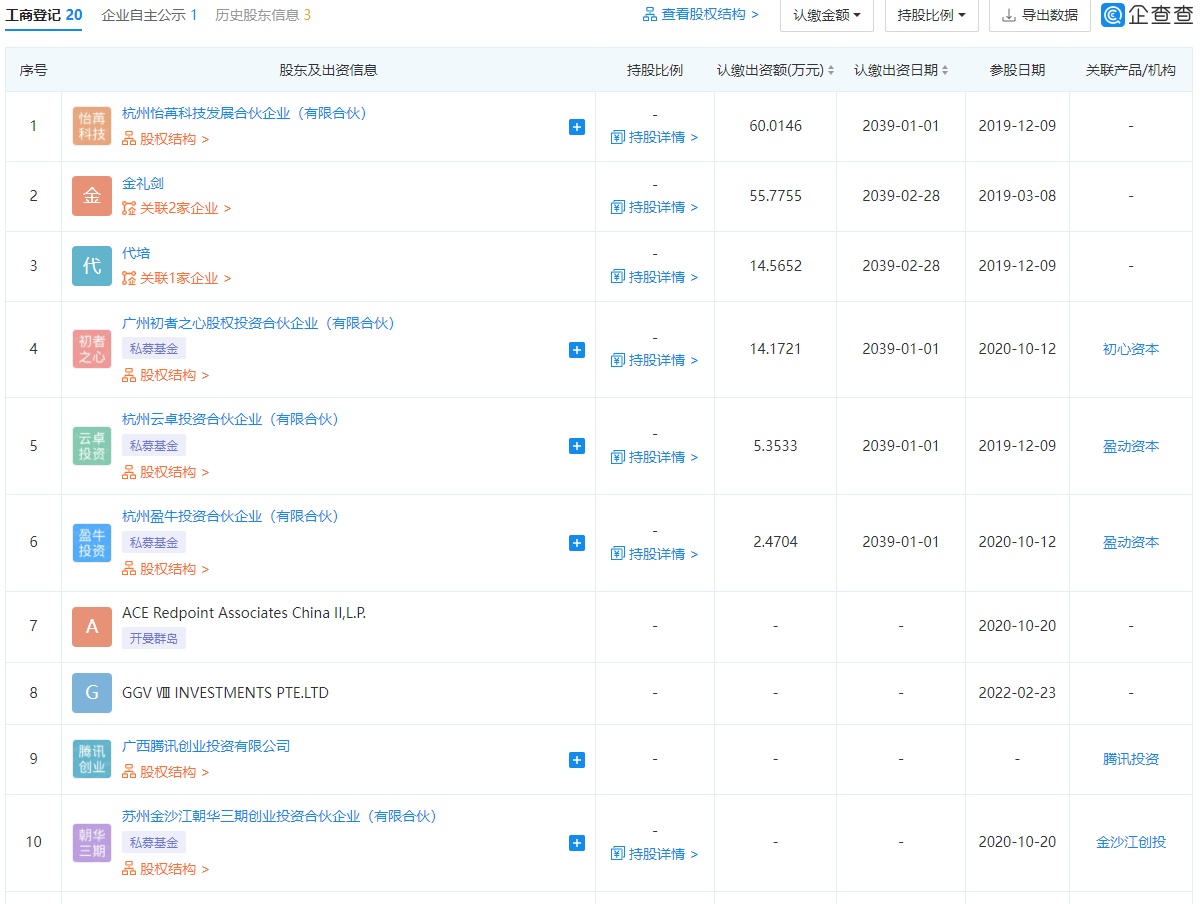
Task: Click the 企查查 brand logo
Action: [1147, 15]
